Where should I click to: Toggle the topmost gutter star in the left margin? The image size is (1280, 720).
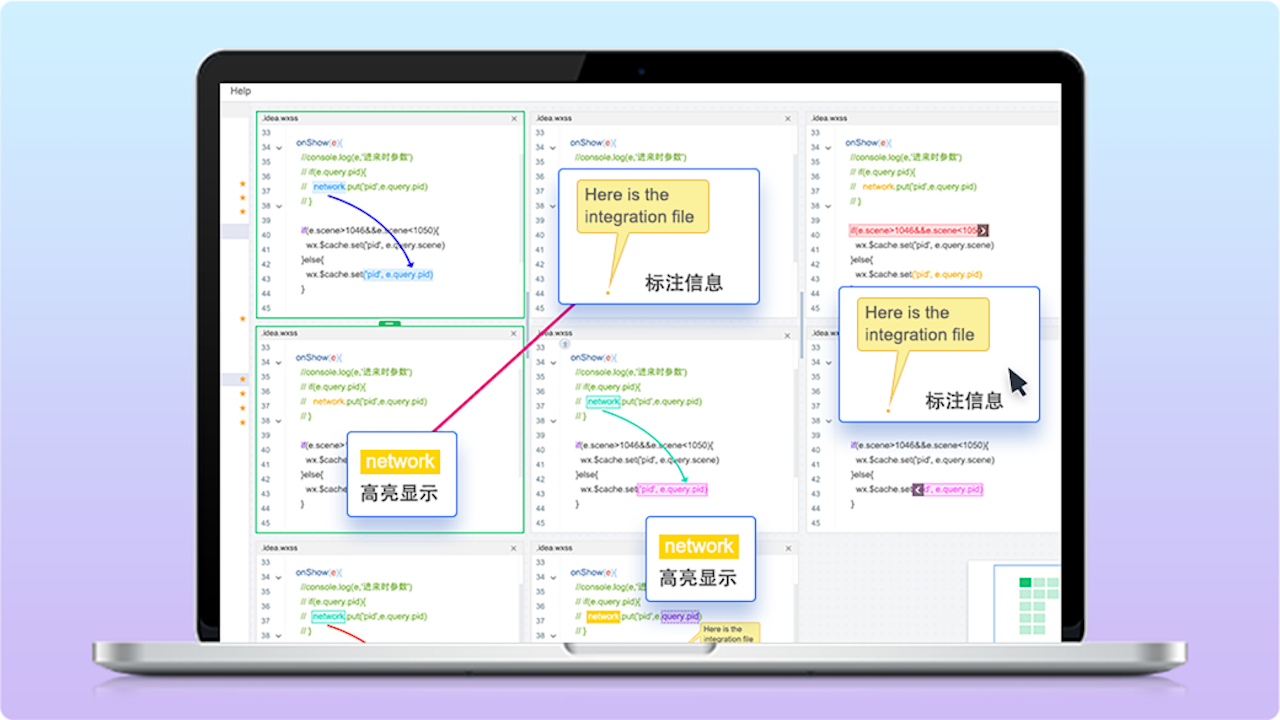242,183
